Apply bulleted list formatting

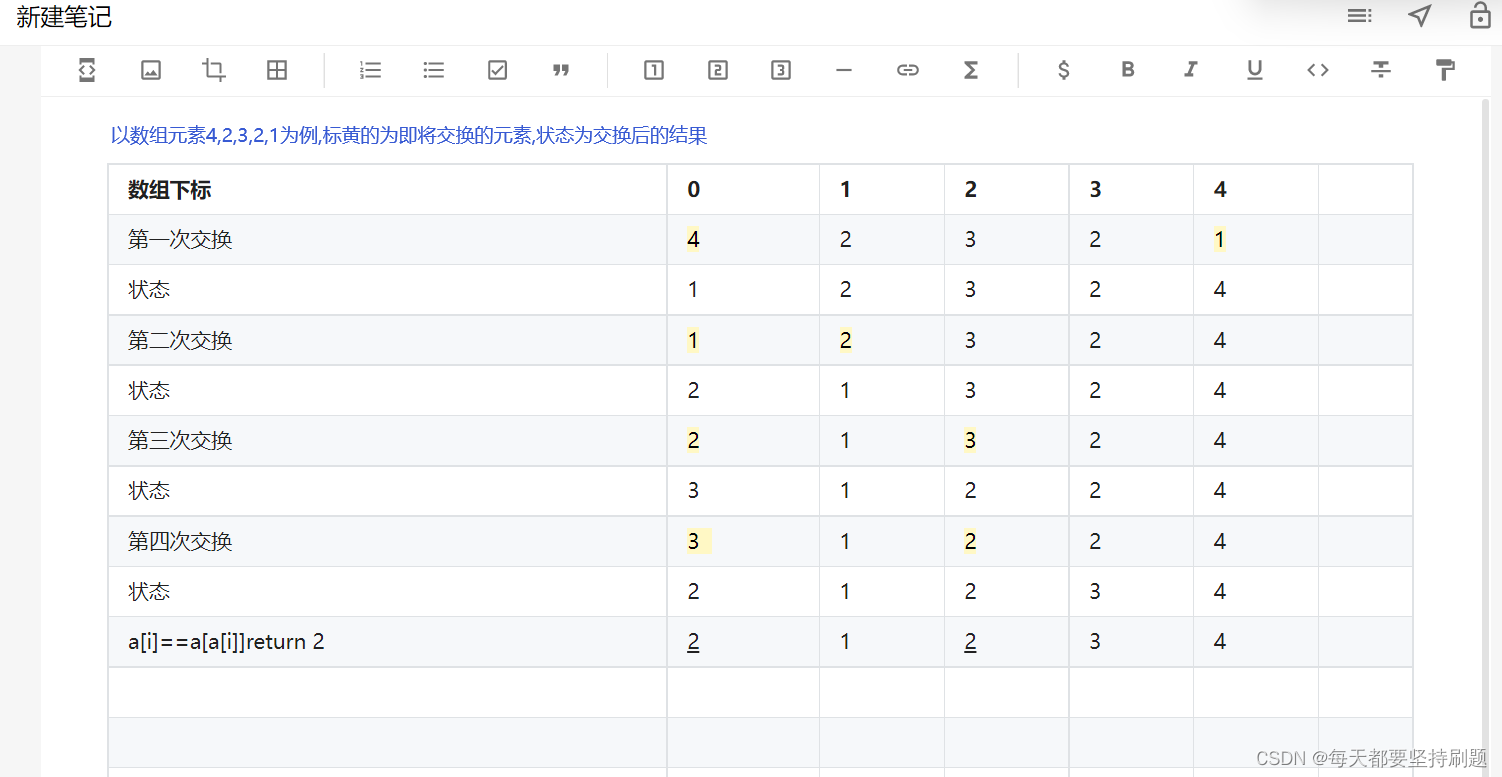[433, 70]
